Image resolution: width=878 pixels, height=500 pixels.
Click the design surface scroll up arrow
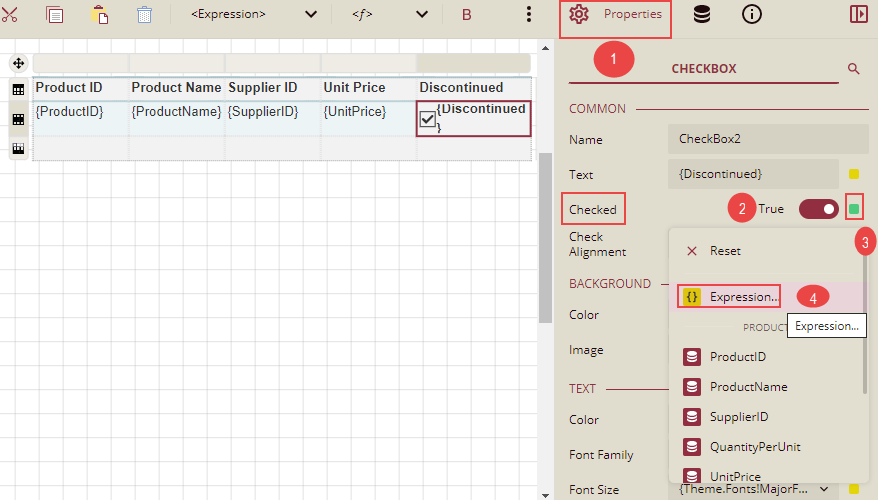[x=545, y=48]
